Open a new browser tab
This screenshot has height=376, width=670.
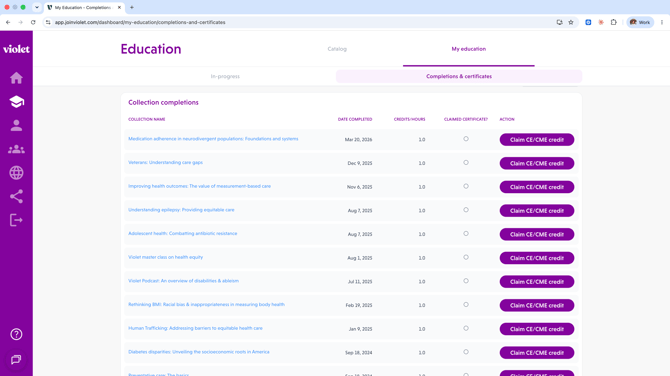(132, 7)
